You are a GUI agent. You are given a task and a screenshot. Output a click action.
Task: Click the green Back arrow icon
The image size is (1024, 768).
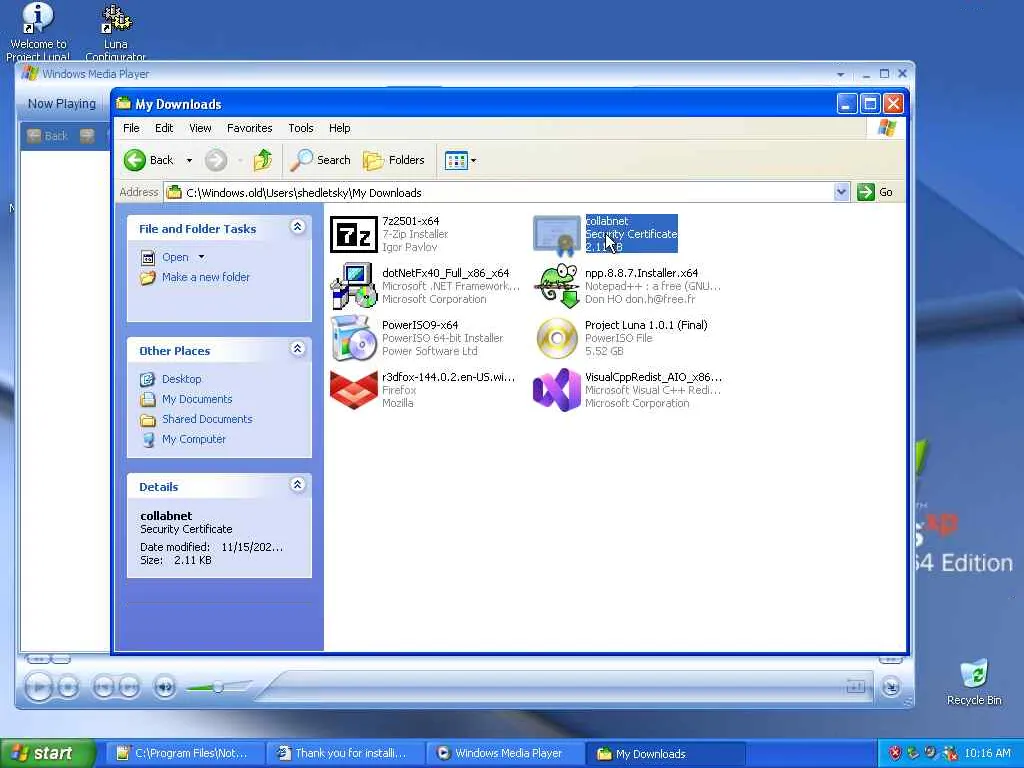pyautogui.click(x=135, y=160)
